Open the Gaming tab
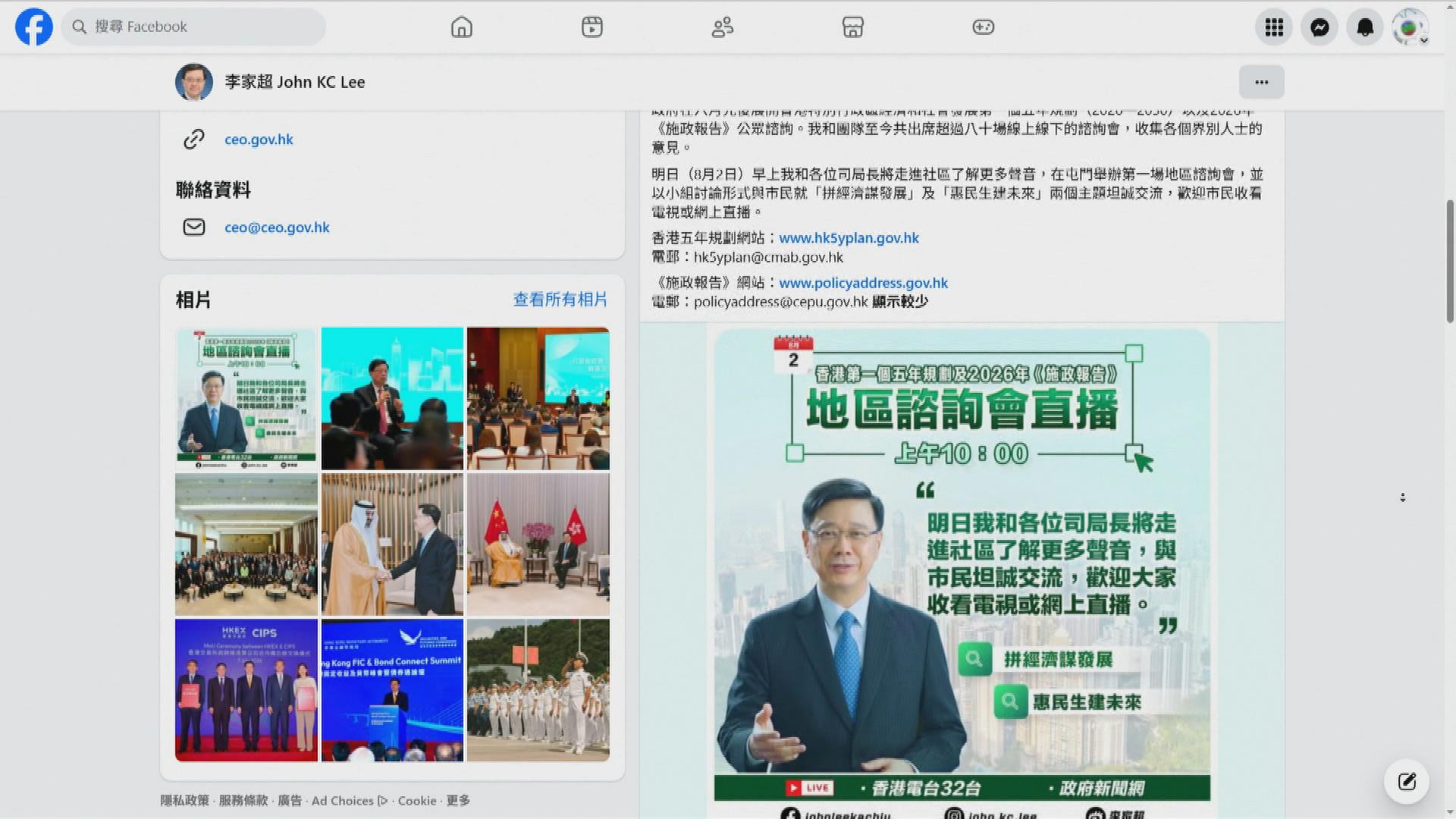 pos(984,27)
